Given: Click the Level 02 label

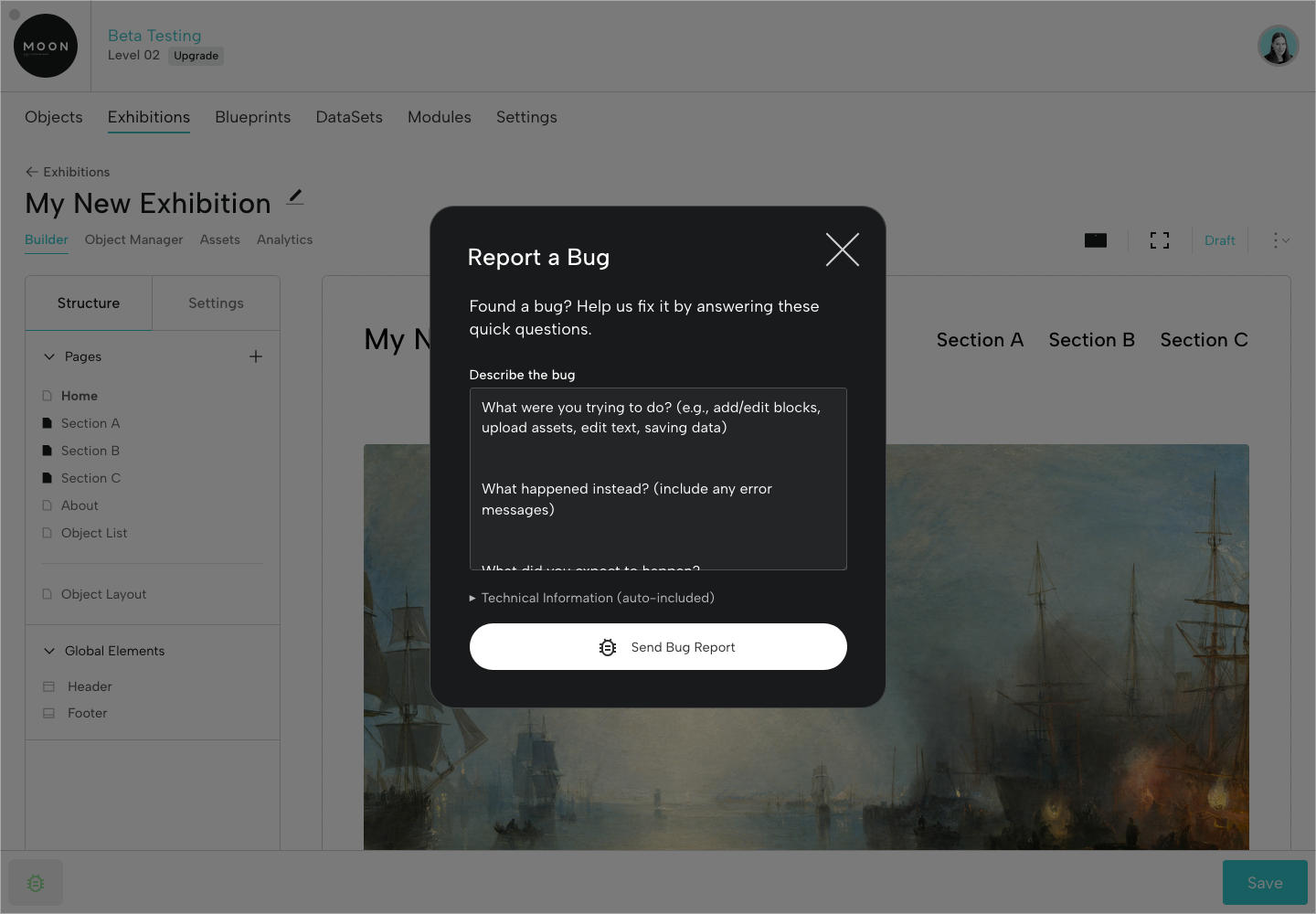Looking at the screenshot, I should tap(133, 55).
